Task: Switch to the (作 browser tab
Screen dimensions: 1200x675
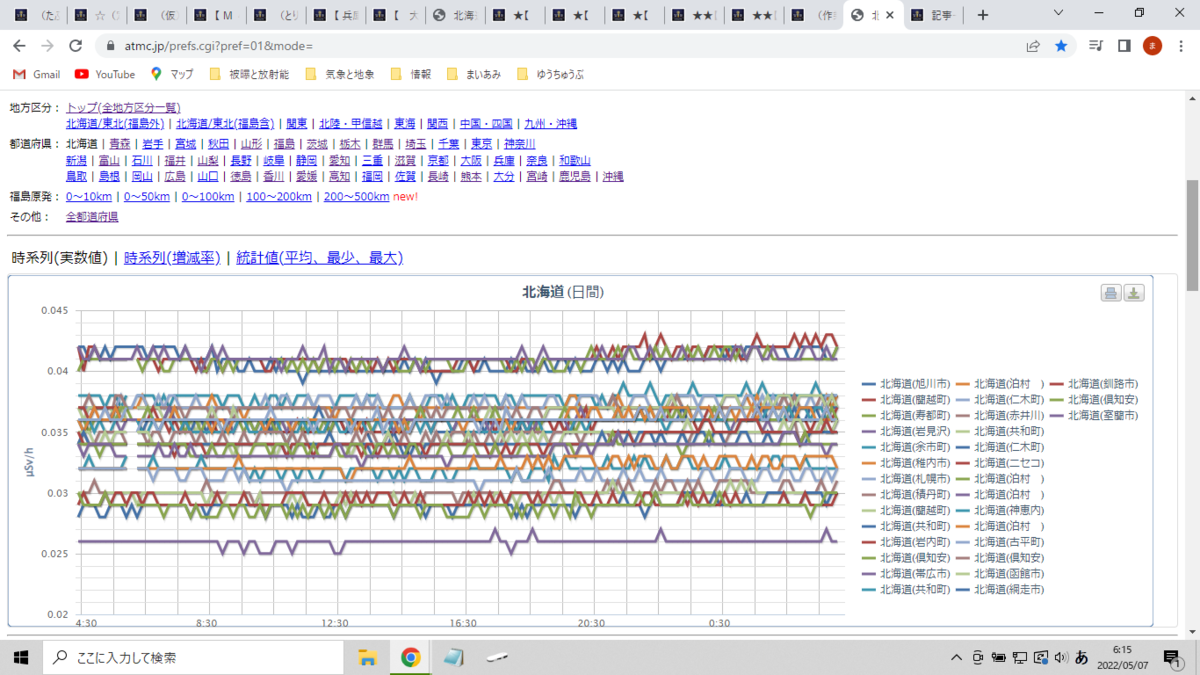Action: coord(812,16)
